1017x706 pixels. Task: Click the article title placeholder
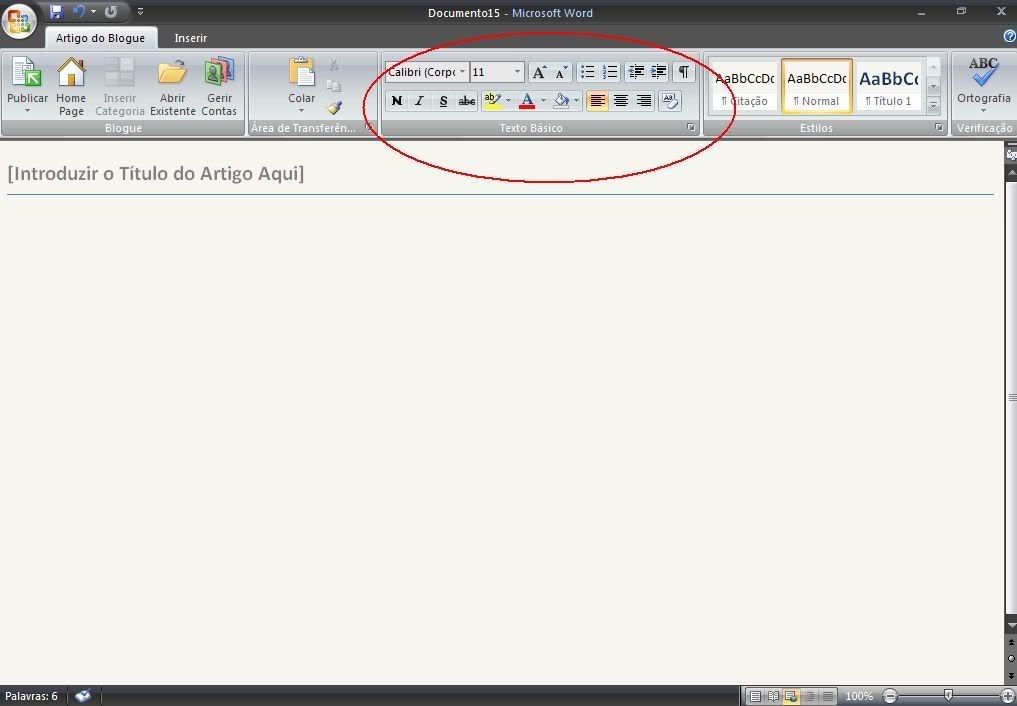click(156, 174)
